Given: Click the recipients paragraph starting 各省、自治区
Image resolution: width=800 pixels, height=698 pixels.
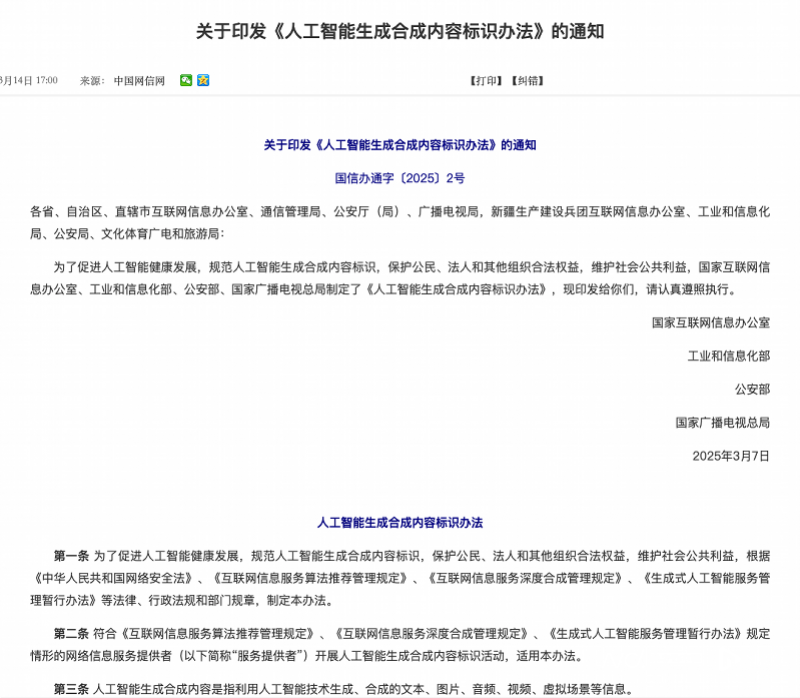Looking at the screenshot, I should tap(400, 222).
